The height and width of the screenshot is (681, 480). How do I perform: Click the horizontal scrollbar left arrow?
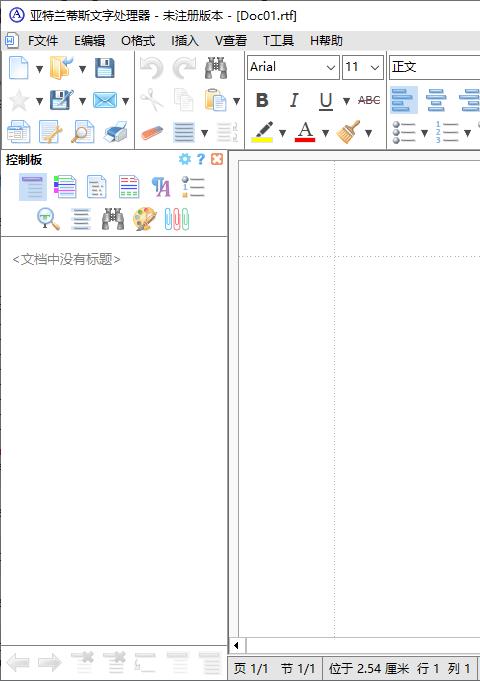237,645
